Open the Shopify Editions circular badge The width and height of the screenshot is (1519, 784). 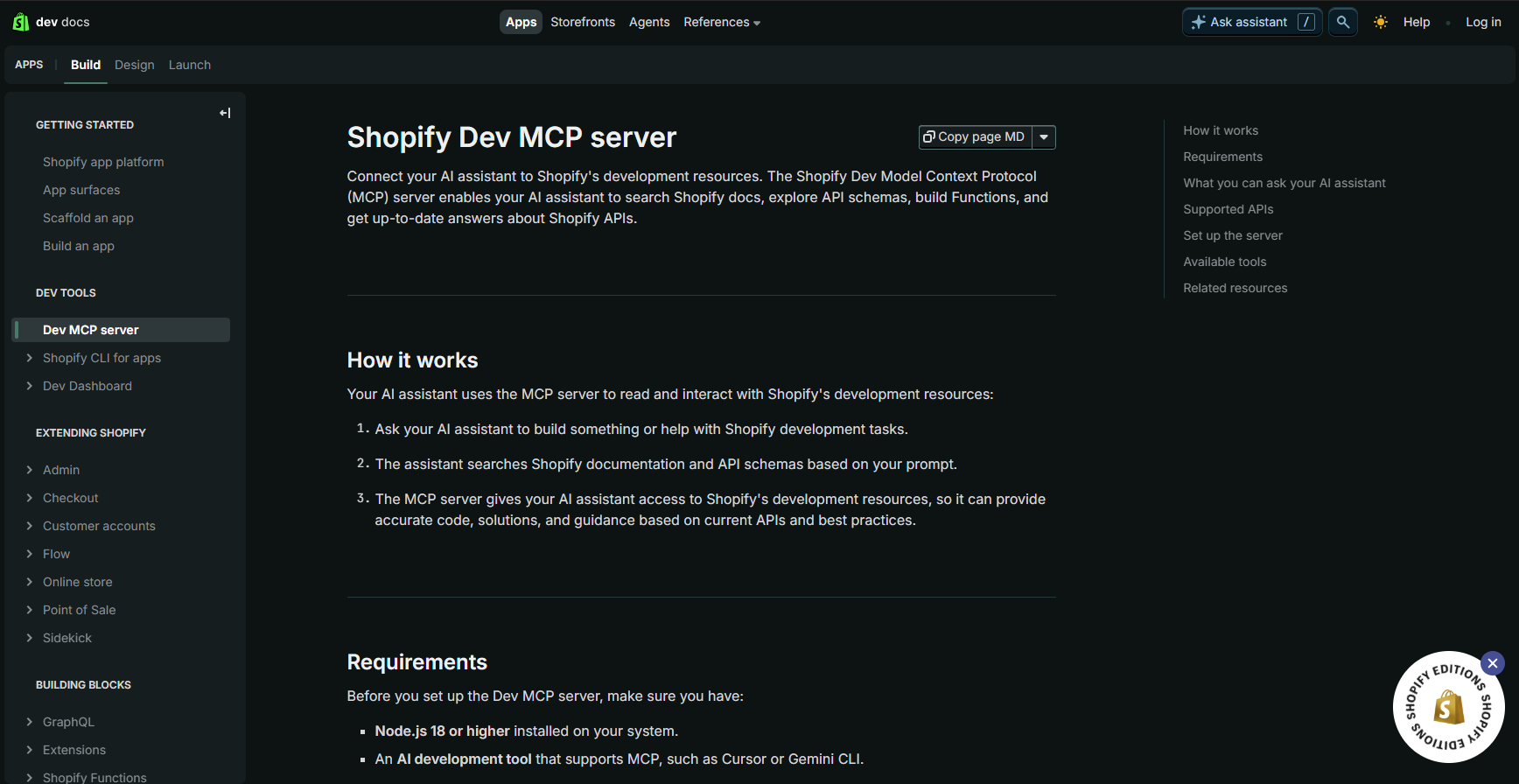tap(1447, 708)
